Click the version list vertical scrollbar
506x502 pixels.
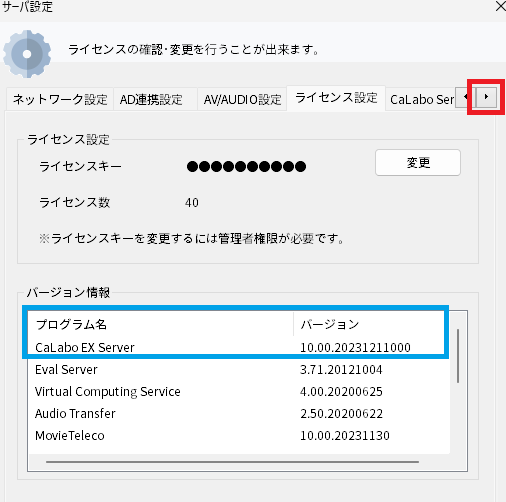[458, 356]
